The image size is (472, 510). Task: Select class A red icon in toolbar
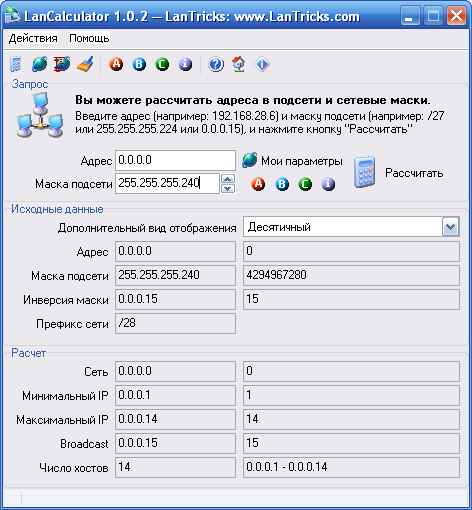pos(116,64)
